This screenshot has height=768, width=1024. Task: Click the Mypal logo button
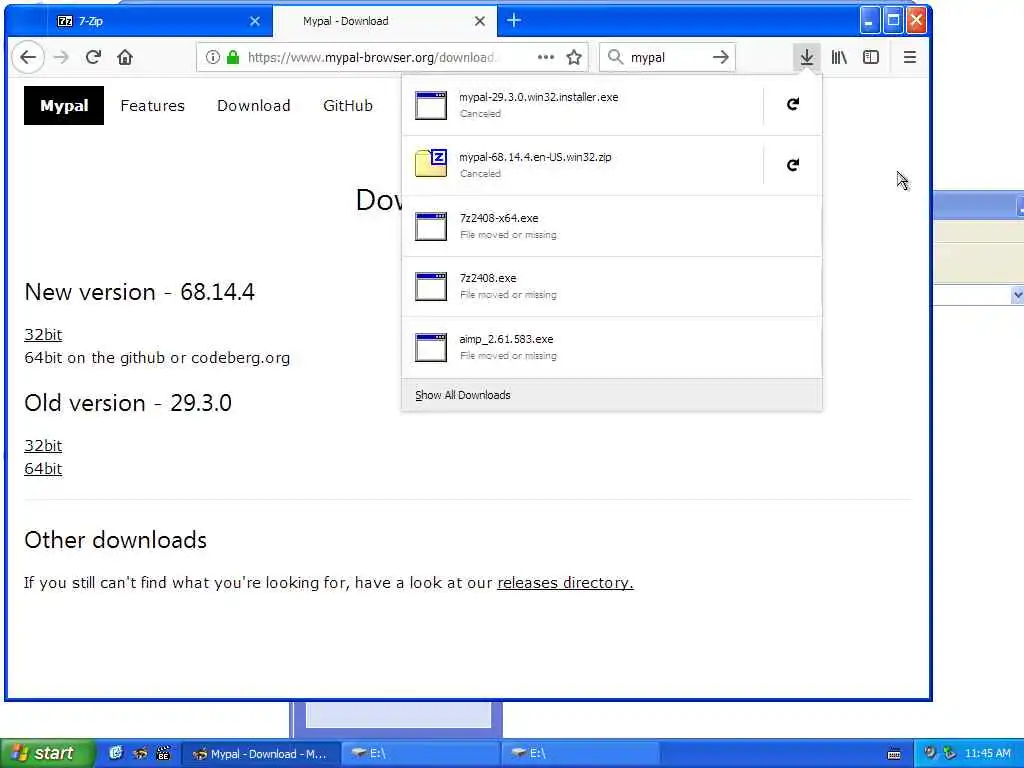(x=64, y=105)
